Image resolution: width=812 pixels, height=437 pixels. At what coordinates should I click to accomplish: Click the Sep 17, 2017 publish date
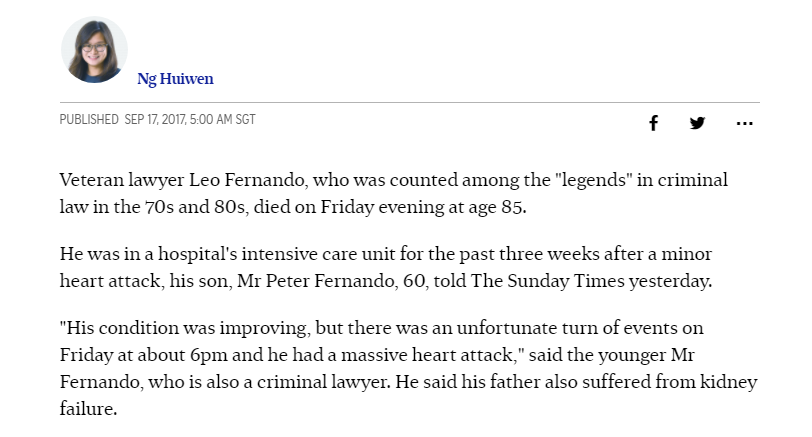point(155,120)
